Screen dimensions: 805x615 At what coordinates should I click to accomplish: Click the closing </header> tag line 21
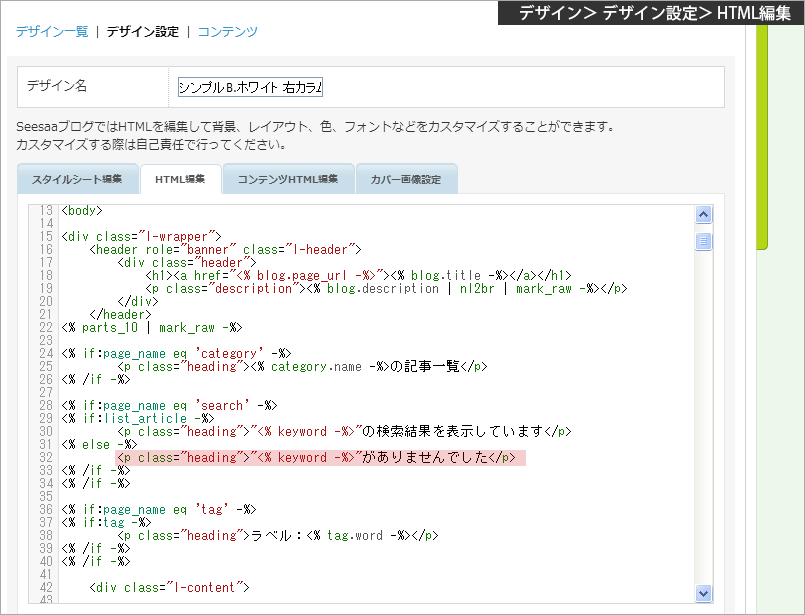(x=121, y=315)
